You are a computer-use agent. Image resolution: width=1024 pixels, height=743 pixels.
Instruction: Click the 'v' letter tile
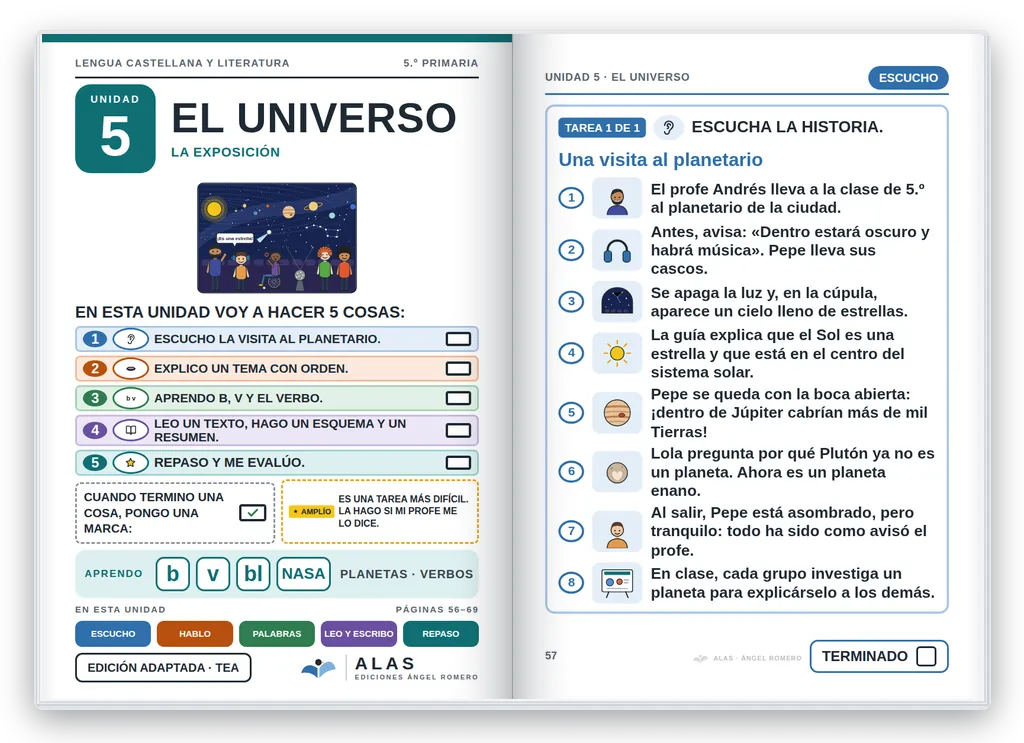(x=213, y=574)
